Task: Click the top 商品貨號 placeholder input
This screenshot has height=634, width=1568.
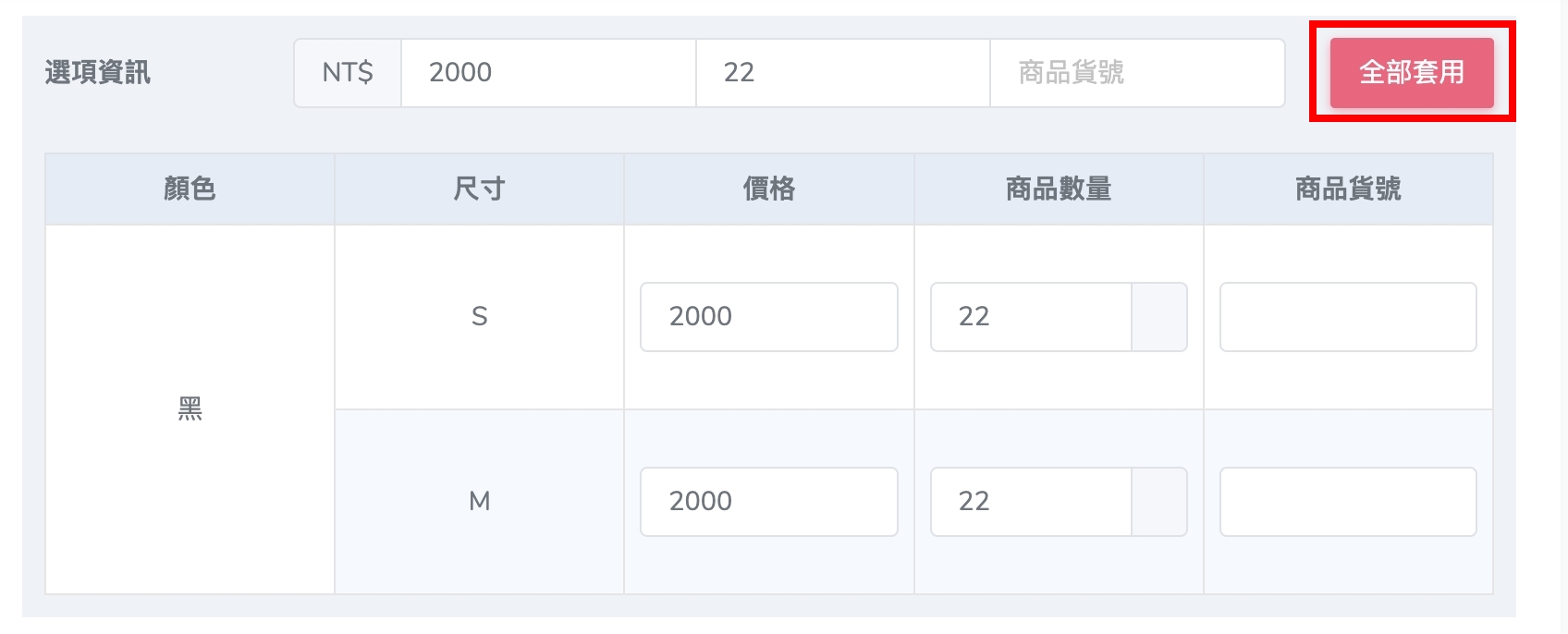Action: (1136, 72)
